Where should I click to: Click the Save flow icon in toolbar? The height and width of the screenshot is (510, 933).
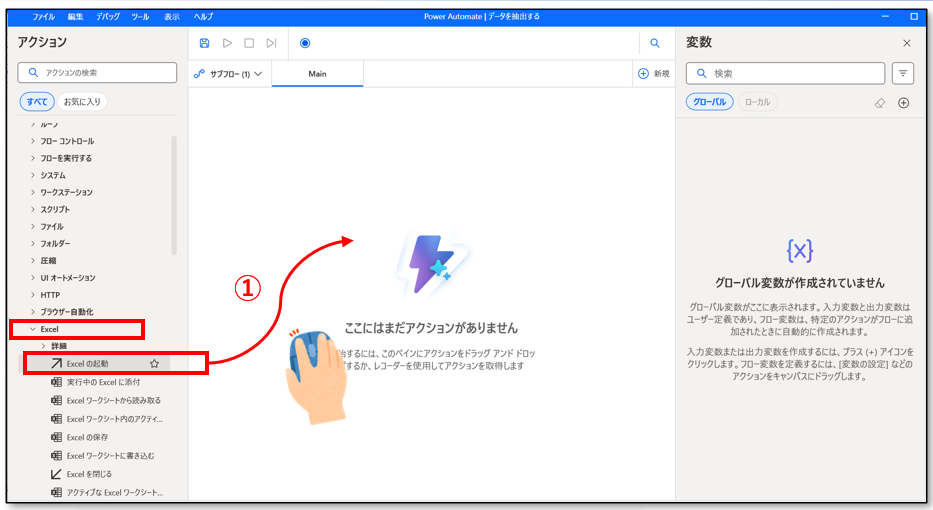pos(205,43)
